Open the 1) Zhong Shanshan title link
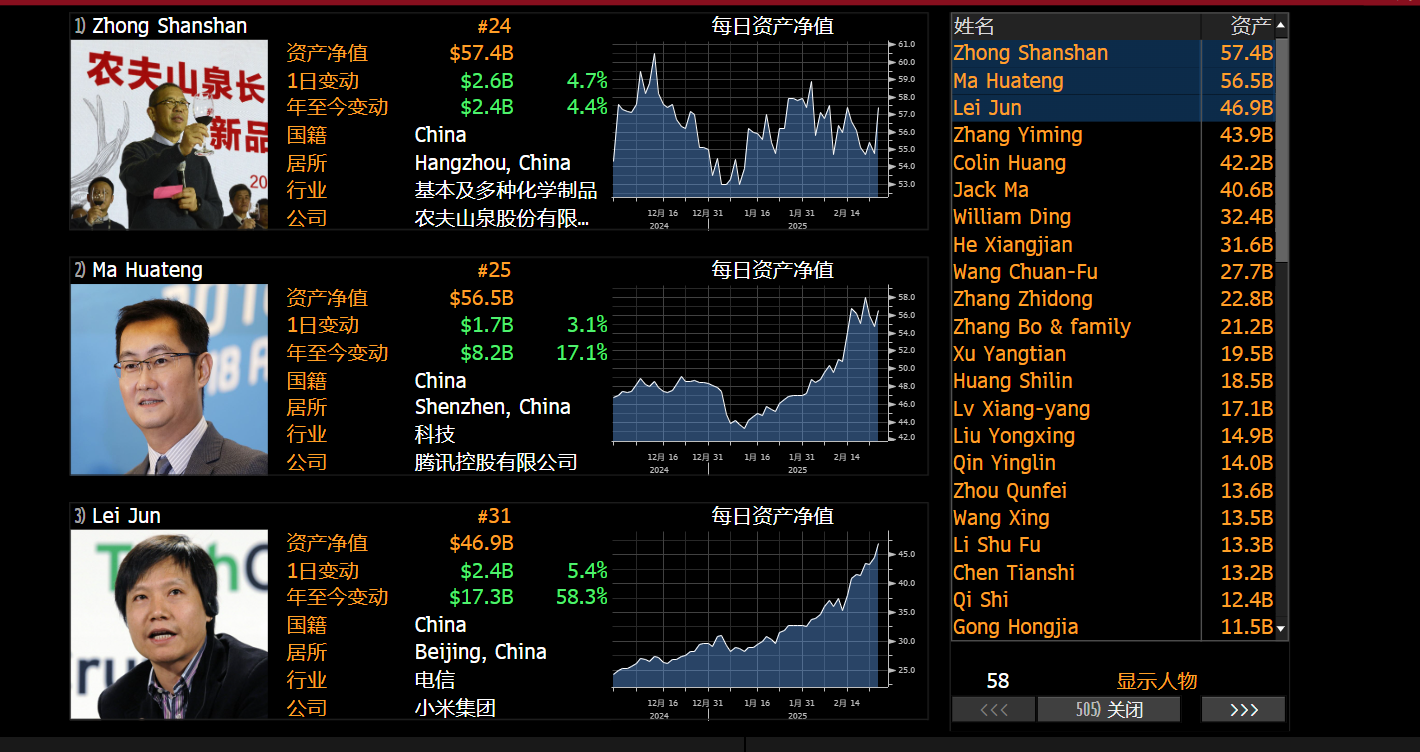This screenshot has width=1420, height=752. point(160,26)
